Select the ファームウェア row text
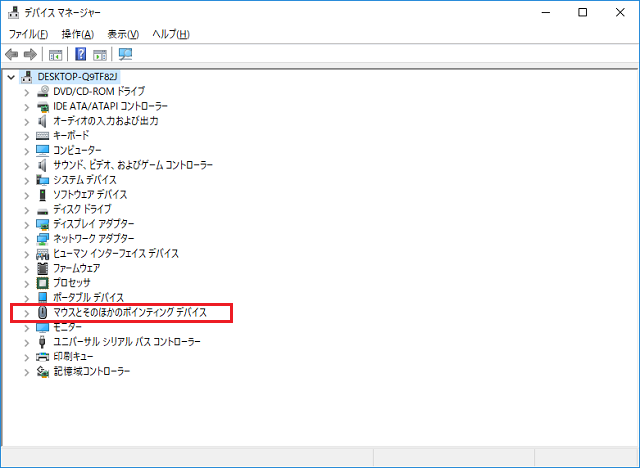This screenshot has height=468, width=640. click(x=77, y=268)
